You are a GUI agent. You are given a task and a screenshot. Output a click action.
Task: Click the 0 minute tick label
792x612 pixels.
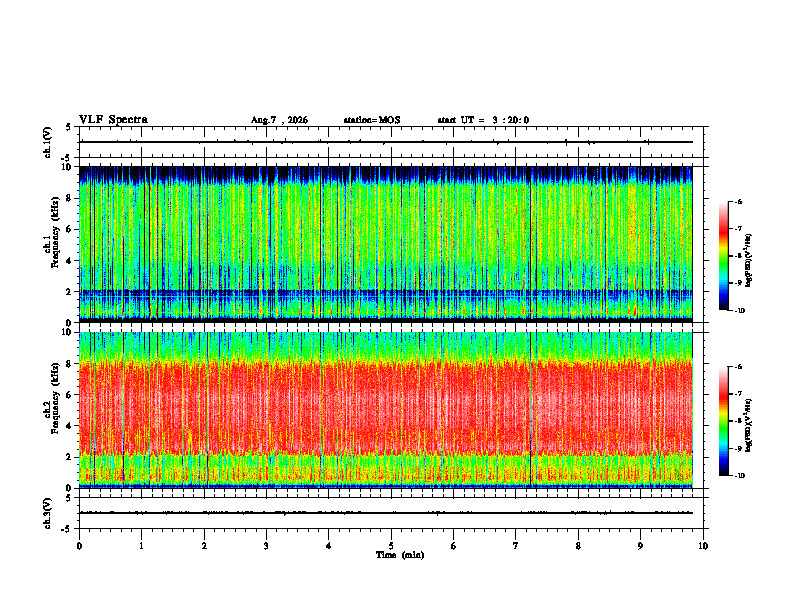(x=79, y=546)
